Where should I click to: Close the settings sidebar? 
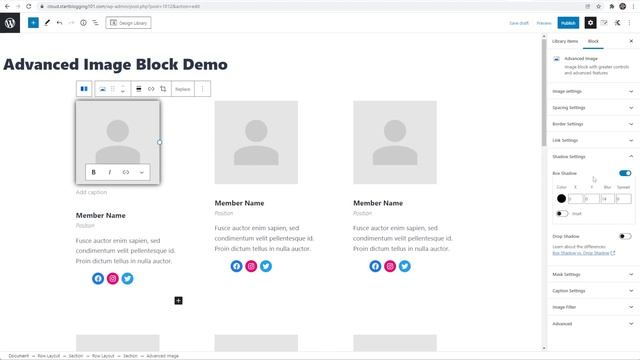[631, 41]
